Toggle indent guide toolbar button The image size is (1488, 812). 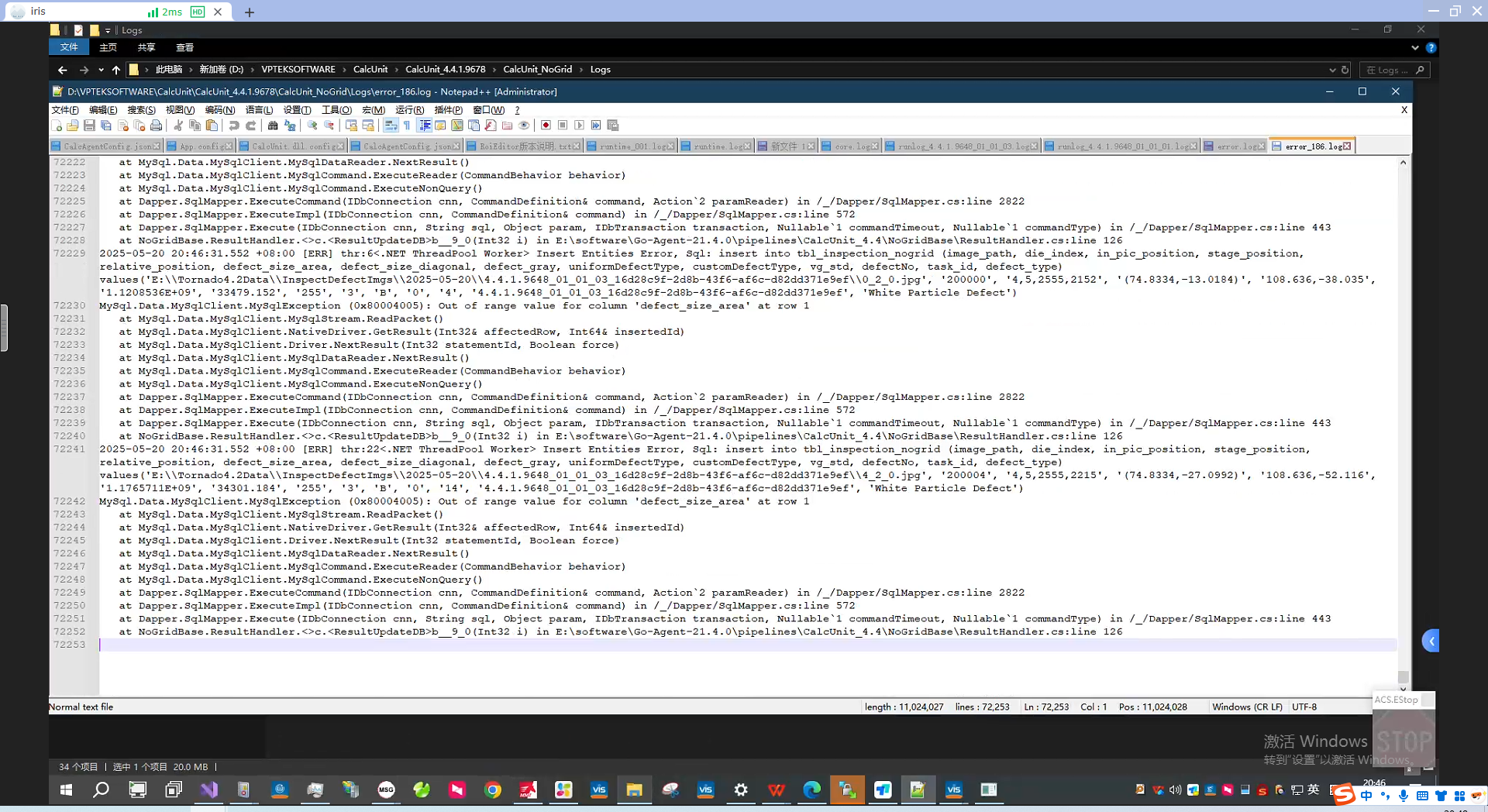coord(424,126)
